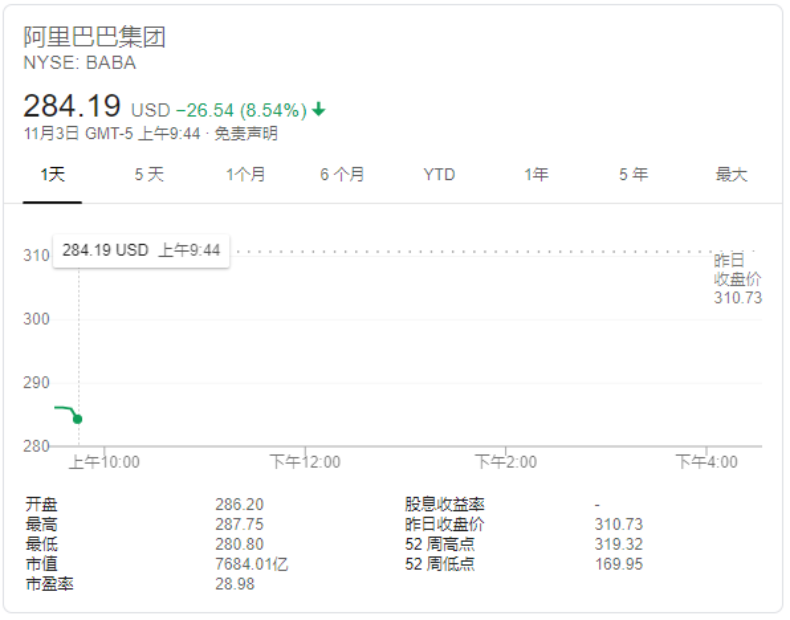Click the green down arrow icon

tap(319, 109)
